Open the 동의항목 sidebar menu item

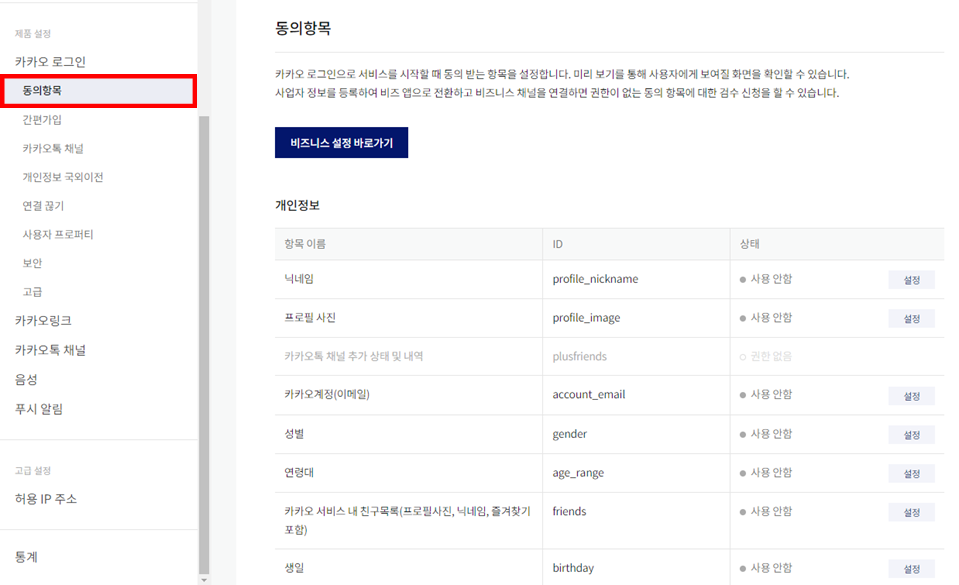coord(98,91)
